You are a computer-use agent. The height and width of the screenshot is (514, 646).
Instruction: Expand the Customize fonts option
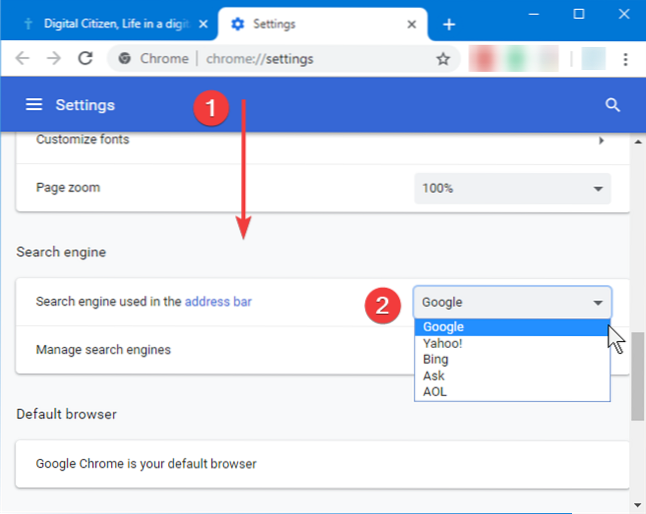click(601, 140)
